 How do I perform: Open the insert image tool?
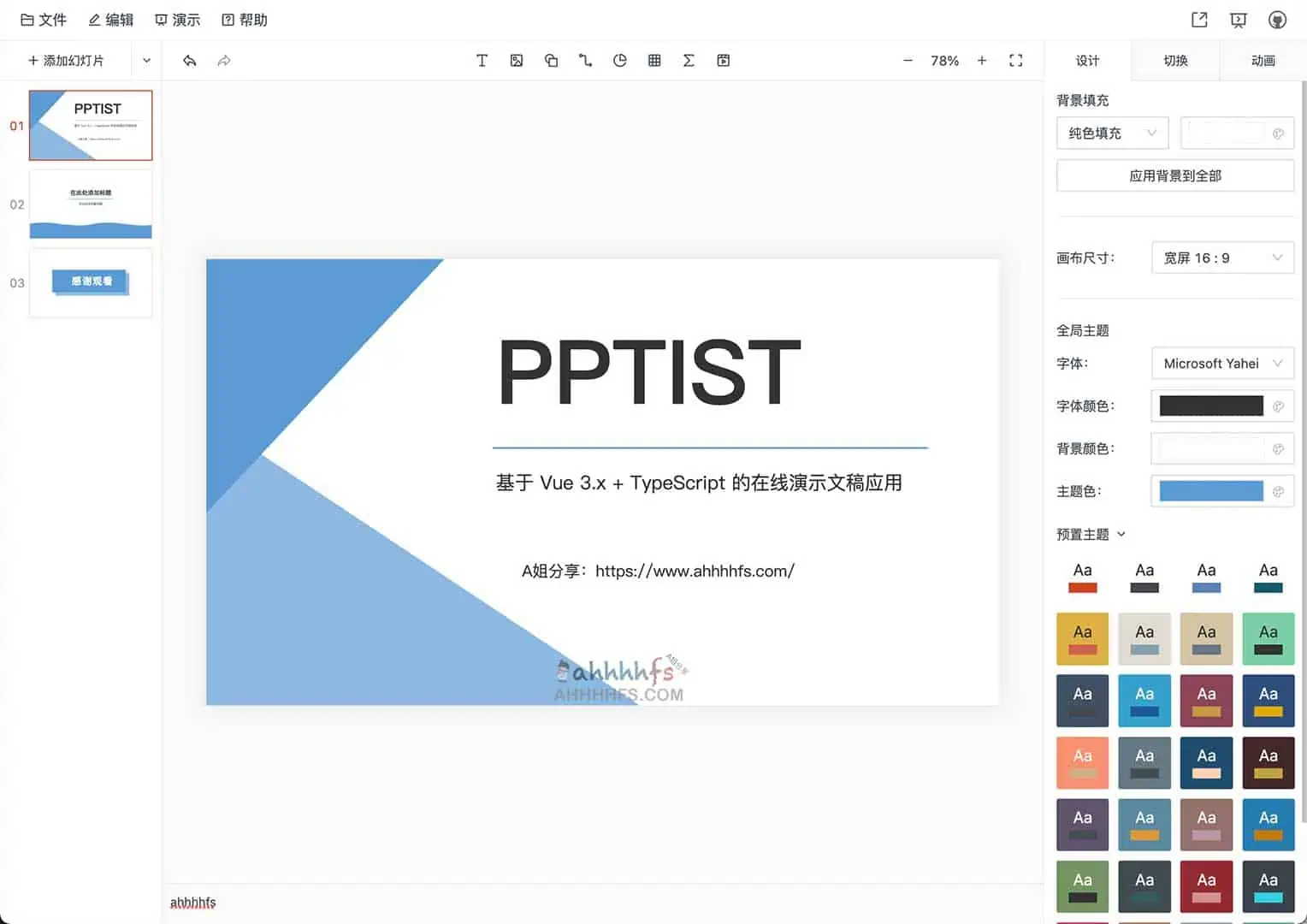point(516,60)
